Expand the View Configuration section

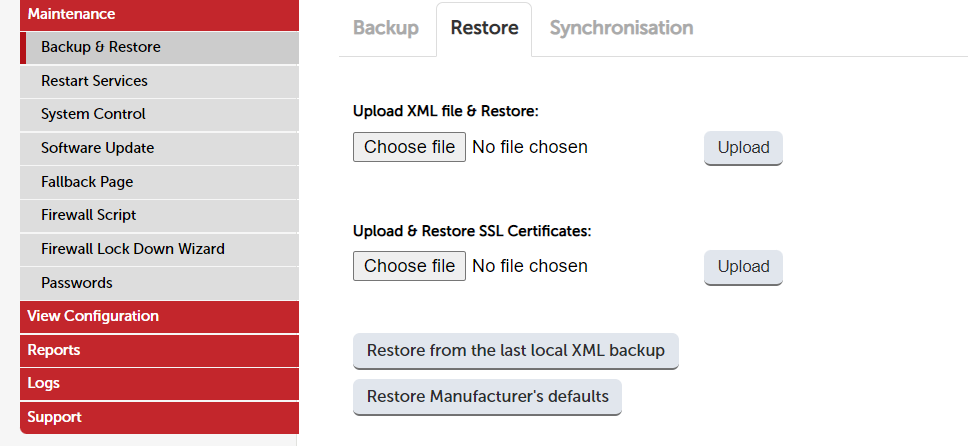[x=159, y=317]
